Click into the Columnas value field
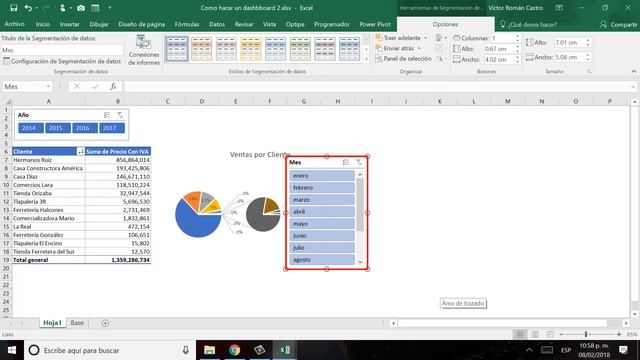This screenshot has height=360, width=640. coord(502,38)
